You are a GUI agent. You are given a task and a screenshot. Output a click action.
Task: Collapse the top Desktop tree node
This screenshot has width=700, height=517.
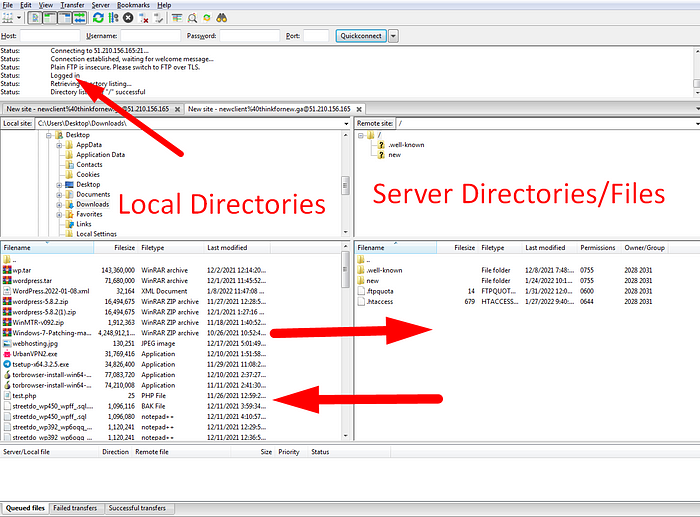pos(48,135)
